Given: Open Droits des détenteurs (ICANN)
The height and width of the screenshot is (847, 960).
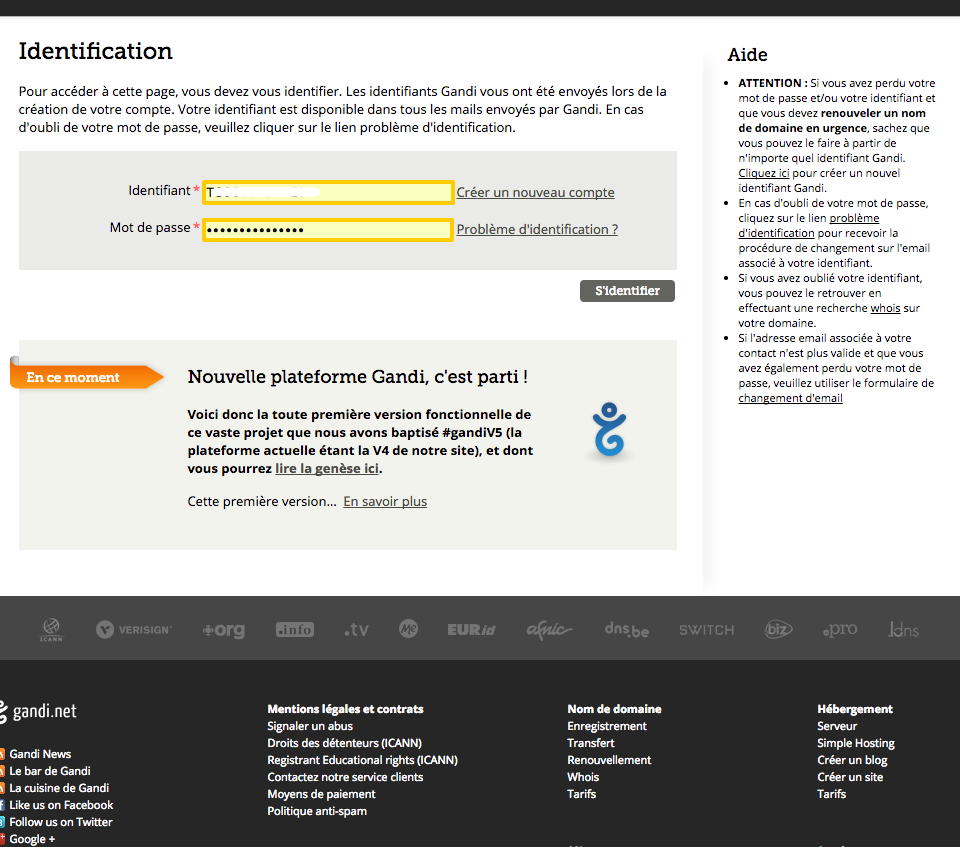Looking at the screenshot, I should click(x=345, y=743).
